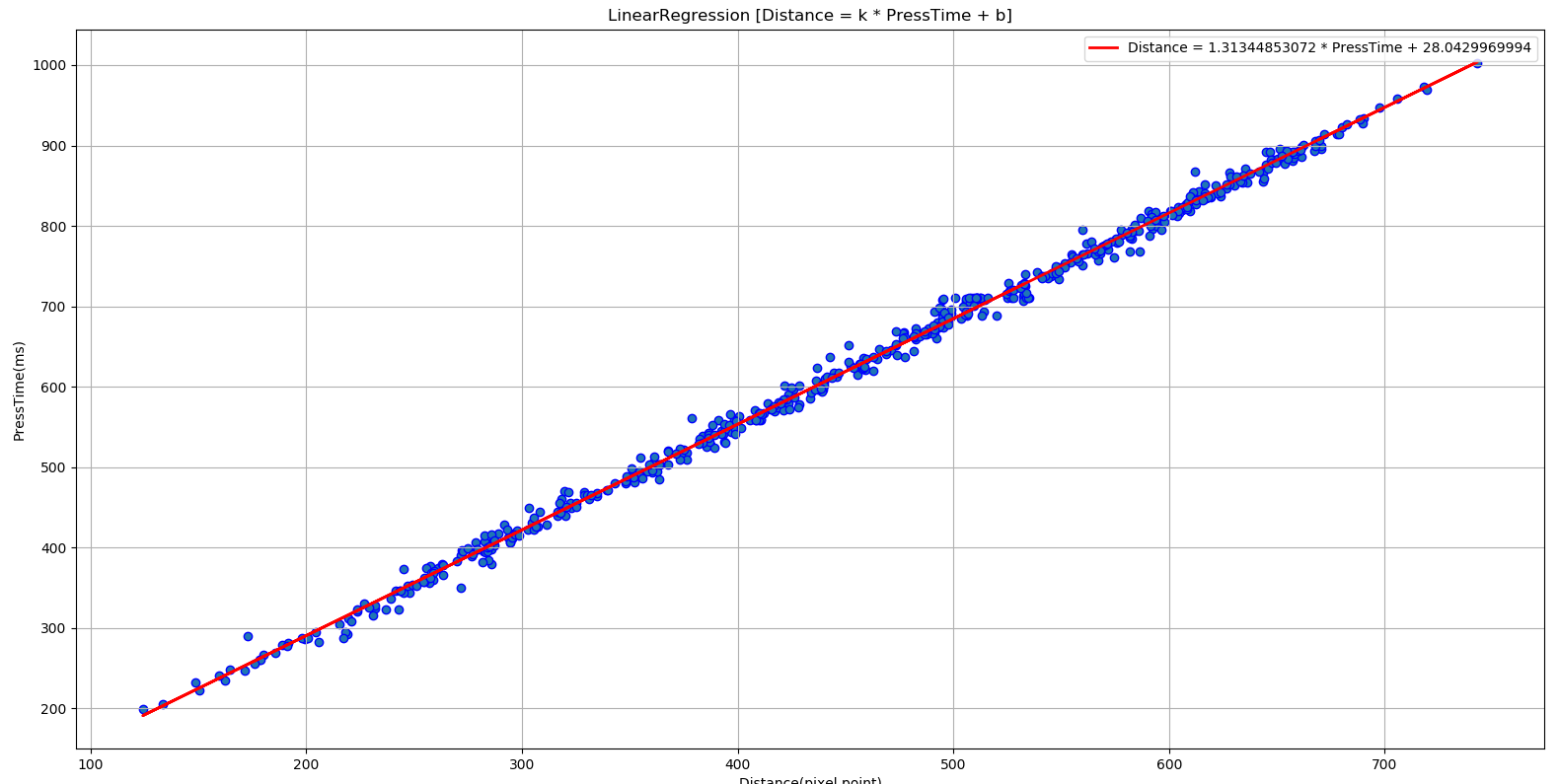Click the 100 tick label on x-axis
The image size is (1559, 784).
(x=91, y=764)
